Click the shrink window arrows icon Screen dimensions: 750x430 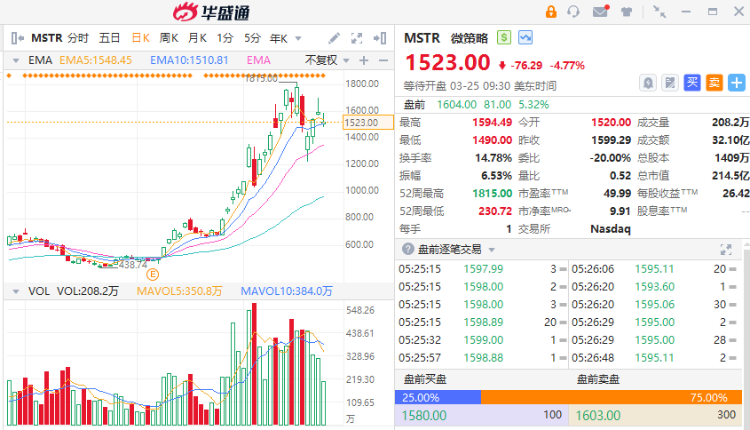pos(660,12)
